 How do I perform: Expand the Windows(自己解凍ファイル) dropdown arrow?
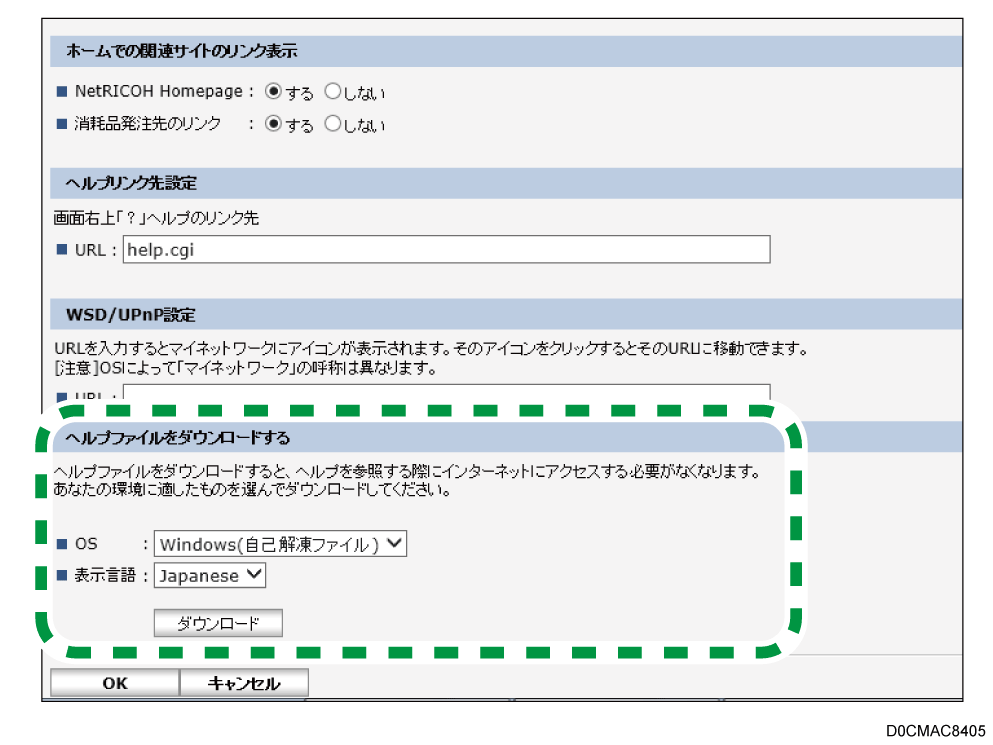point(394,543)
